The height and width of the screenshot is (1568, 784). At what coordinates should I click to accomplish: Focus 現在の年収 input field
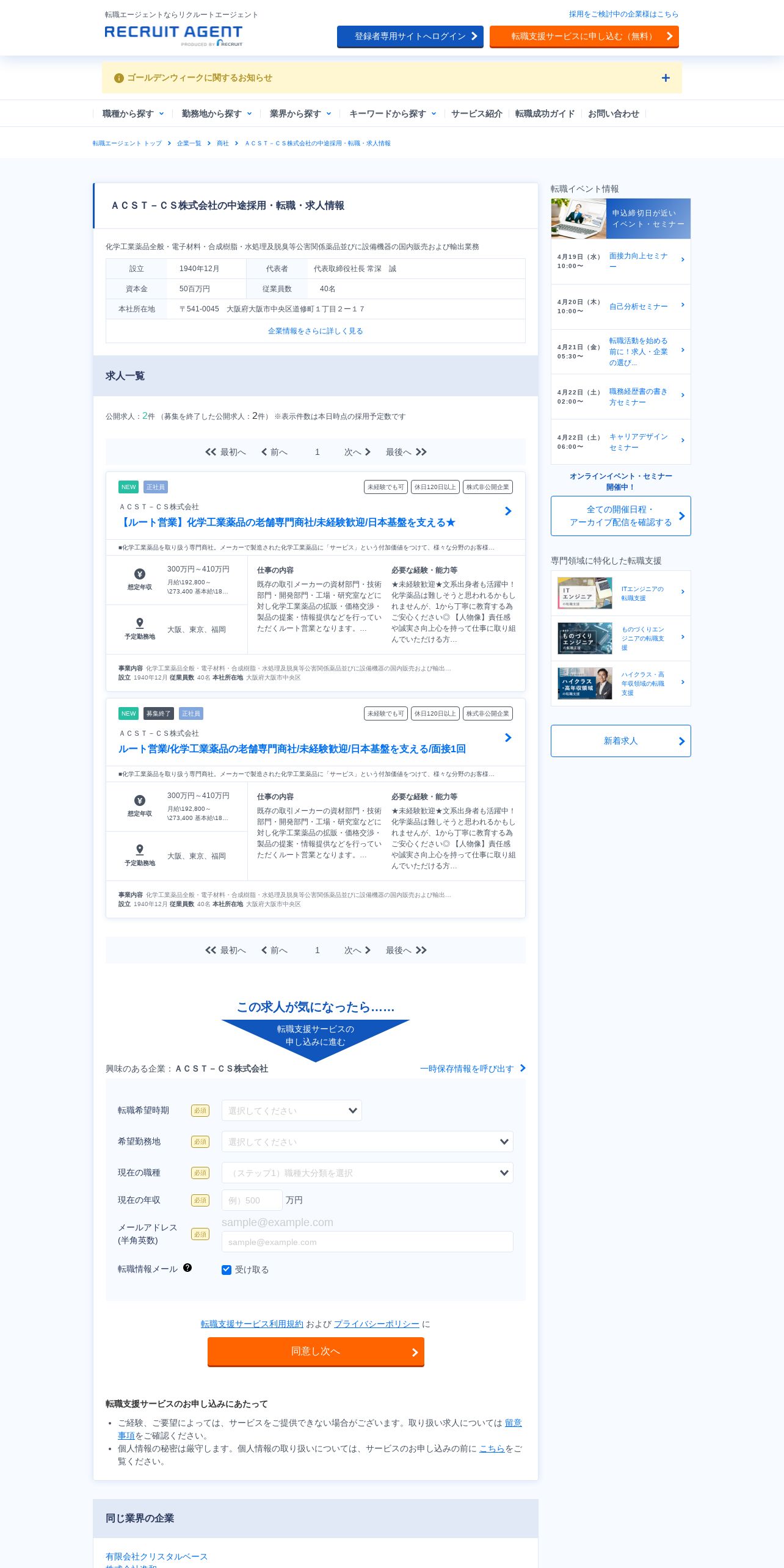[x=252, y=1200]
